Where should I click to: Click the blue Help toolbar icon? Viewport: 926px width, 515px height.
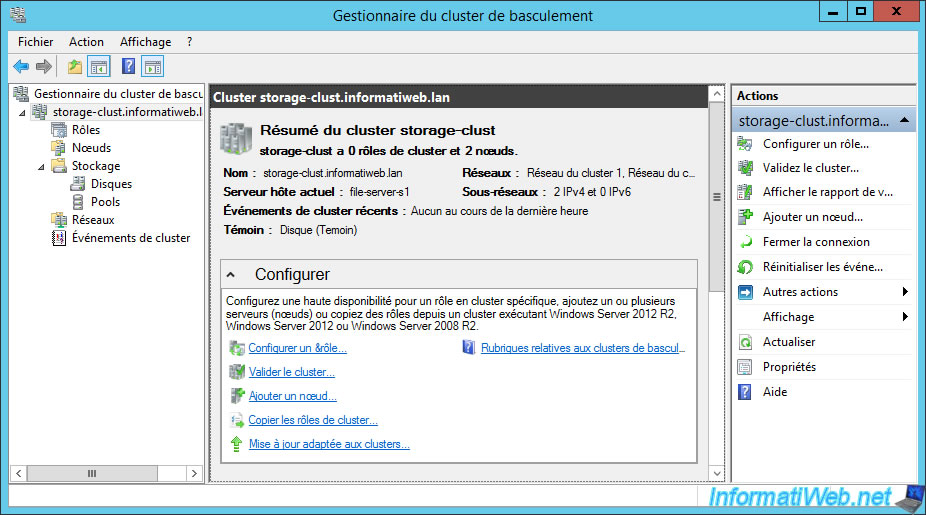point(128,66)
